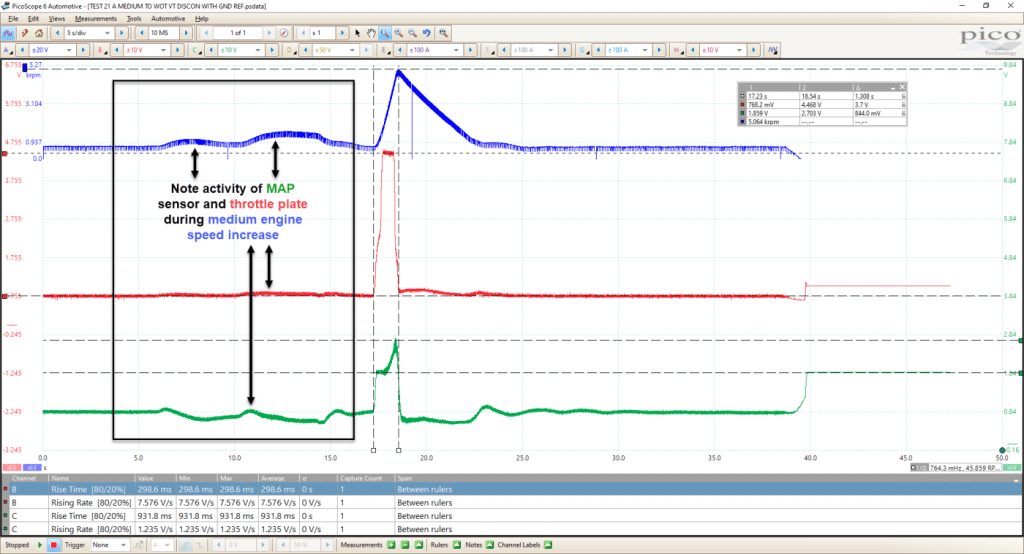Open the Help menu
The height and width of the screenshot is (554, 1024).
202,18
